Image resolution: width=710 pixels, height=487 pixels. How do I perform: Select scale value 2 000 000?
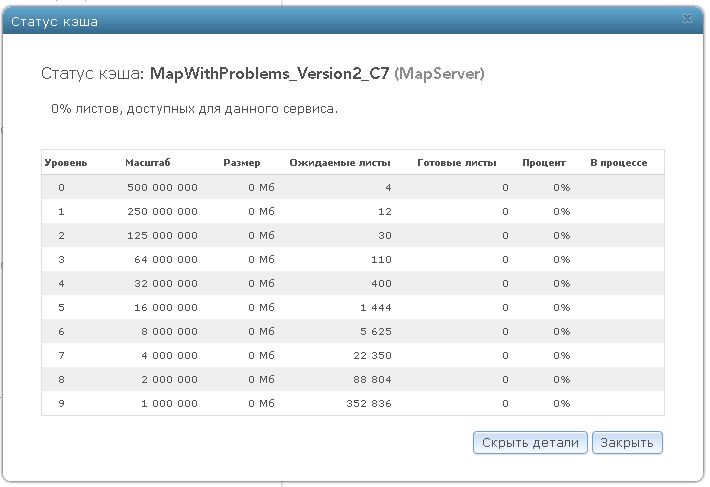click(169, 379)
